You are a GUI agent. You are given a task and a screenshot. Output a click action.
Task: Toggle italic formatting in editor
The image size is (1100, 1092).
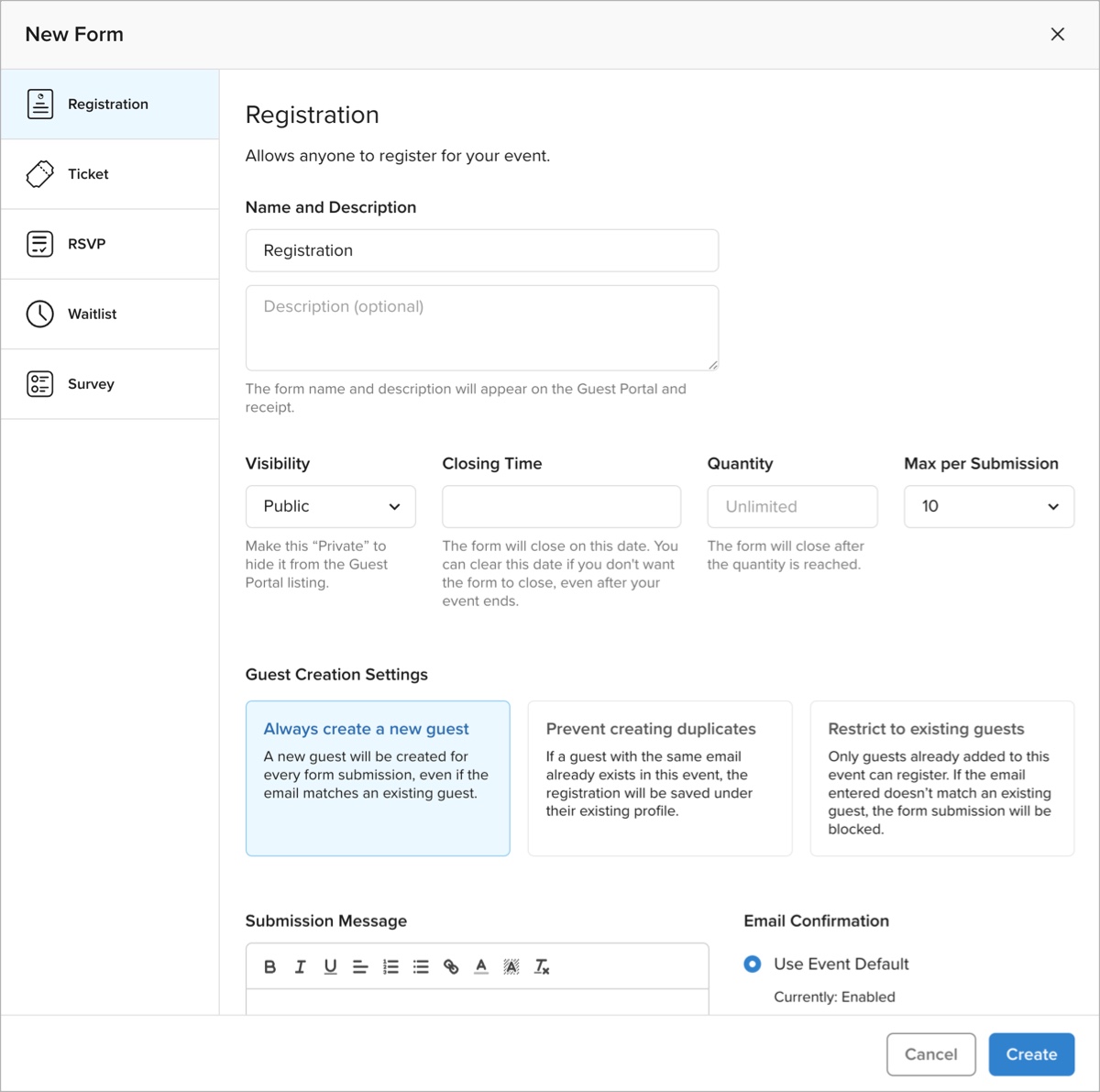tap(300, 966)
